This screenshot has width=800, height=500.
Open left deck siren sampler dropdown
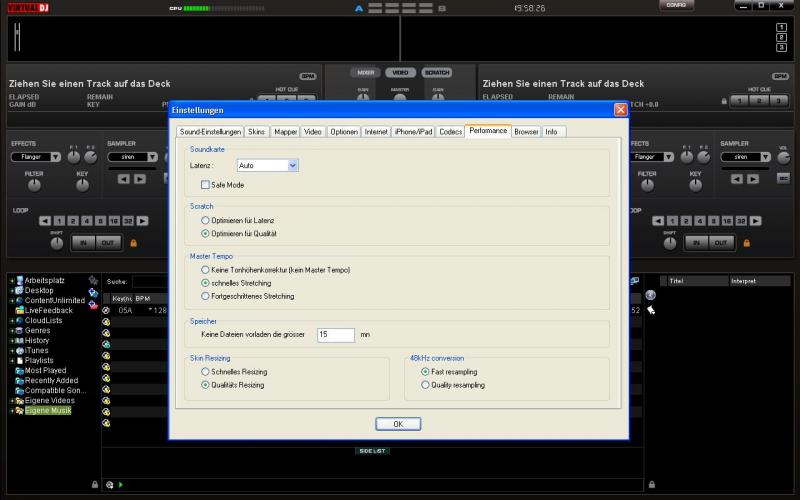152,157
